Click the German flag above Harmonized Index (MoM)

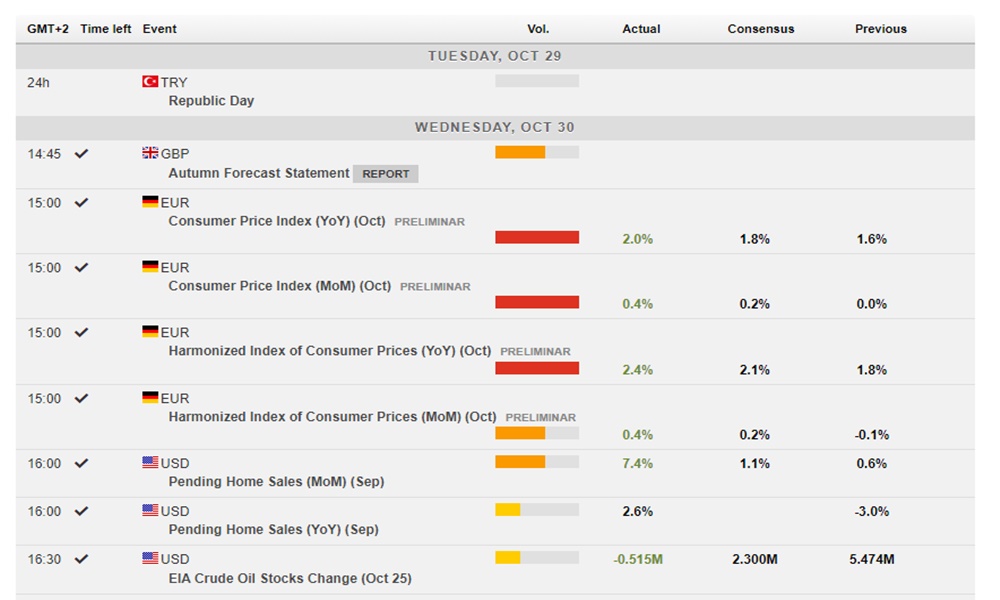[150, 398]
